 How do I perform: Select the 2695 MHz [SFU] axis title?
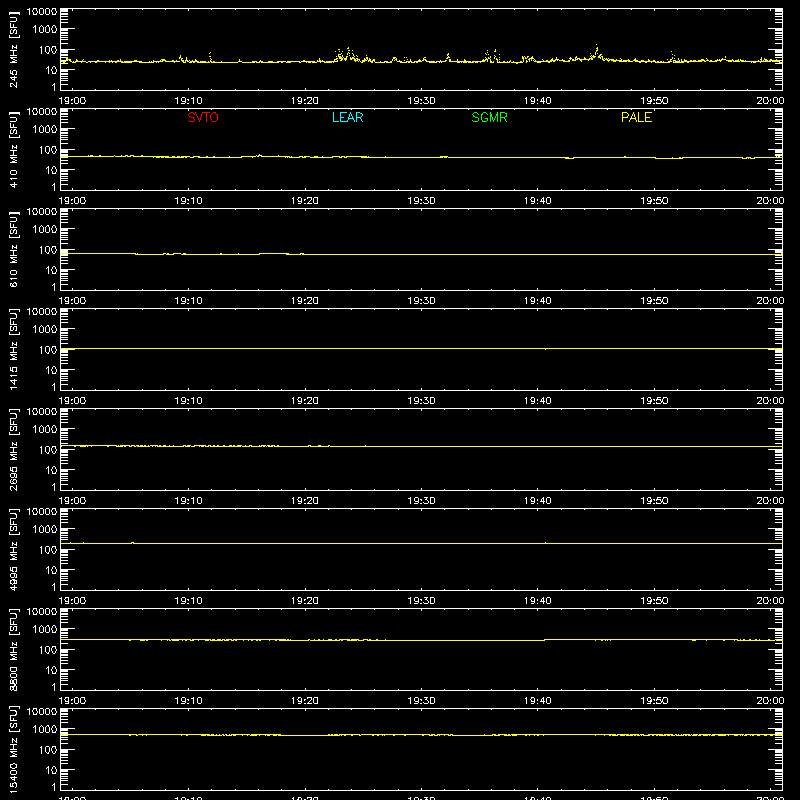pos(14,449)
